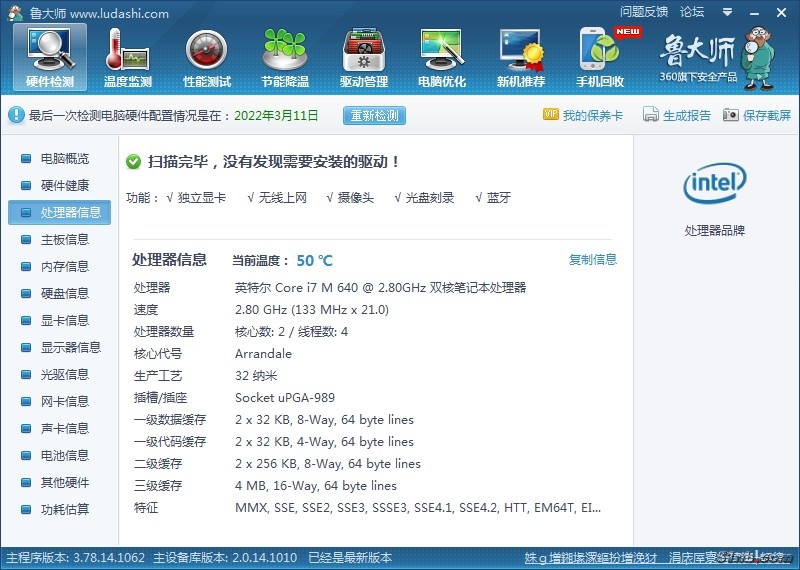Click 生成报告 to generate report
The image size is (800, 570).
(677, 116)
